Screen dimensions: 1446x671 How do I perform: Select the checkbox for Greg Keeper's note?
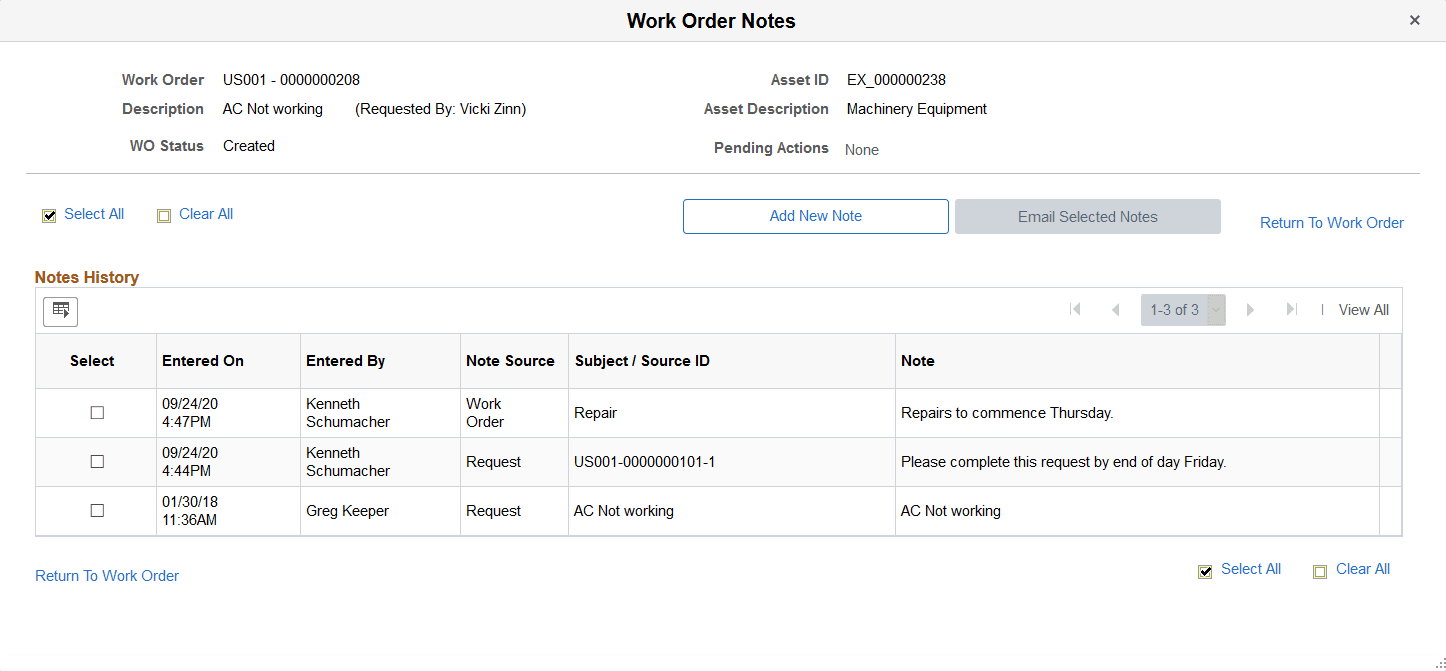(x=97, y=510)
